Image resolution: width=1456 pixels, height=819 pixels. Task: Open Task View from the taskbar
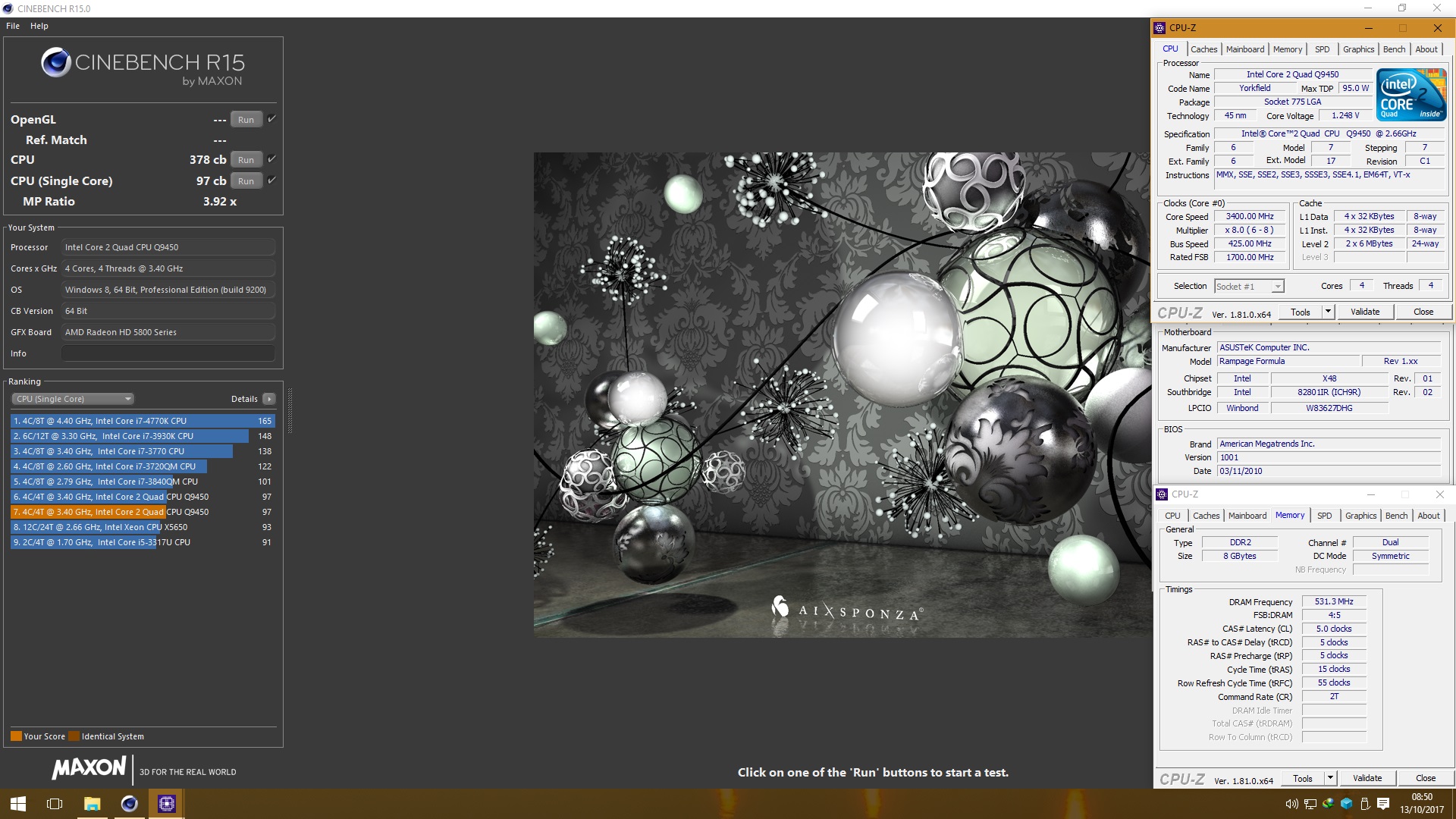pos(55,804)
